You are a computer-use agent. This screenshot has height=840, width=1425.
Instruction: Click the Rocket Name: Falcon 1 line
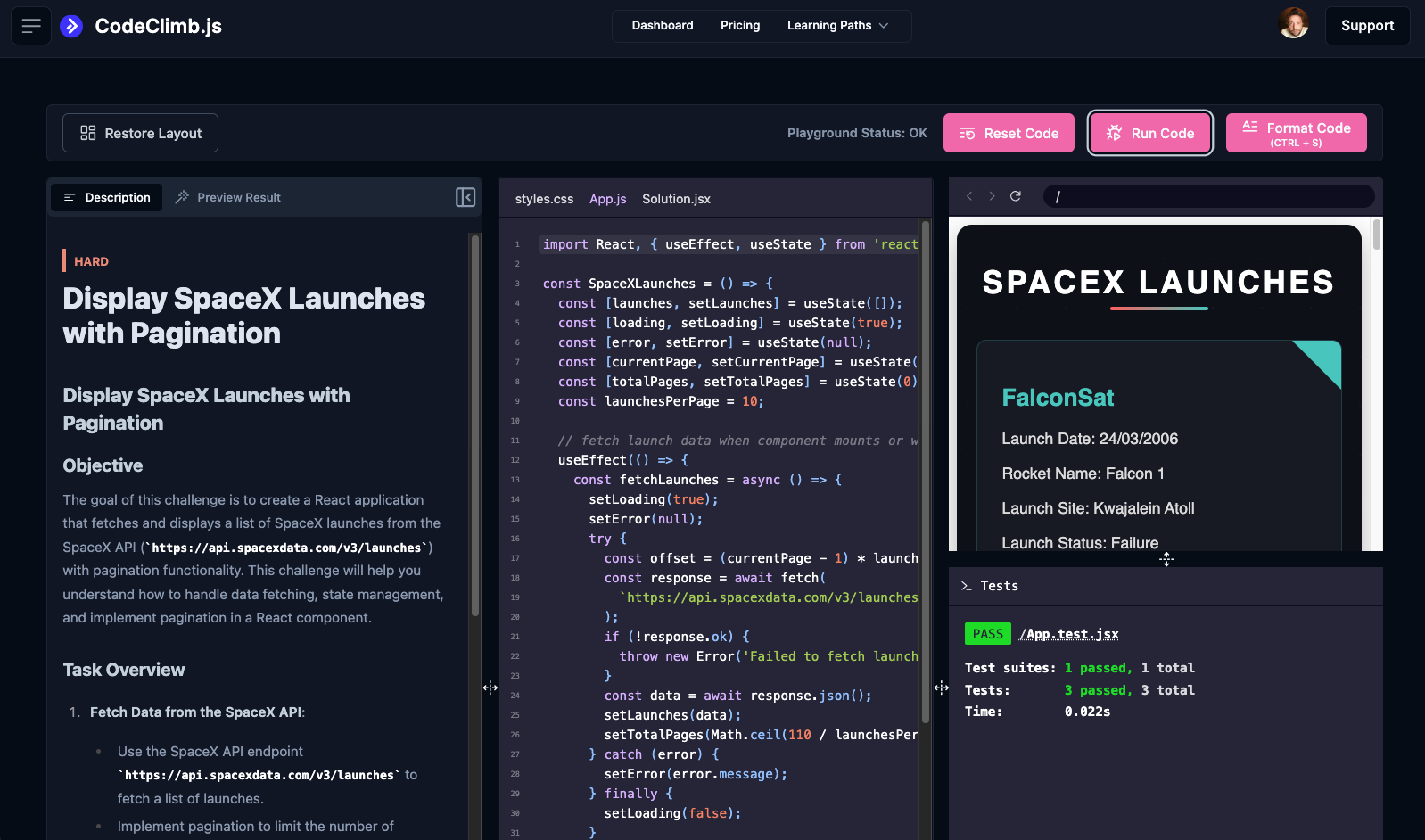[1083, 474]
